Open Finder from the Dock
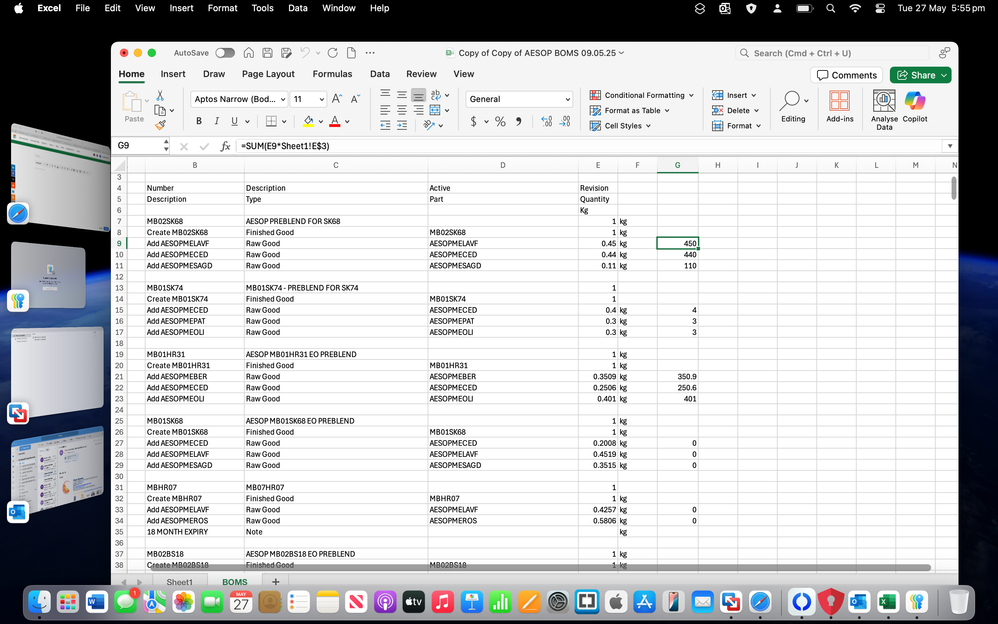 click(39, 601)
